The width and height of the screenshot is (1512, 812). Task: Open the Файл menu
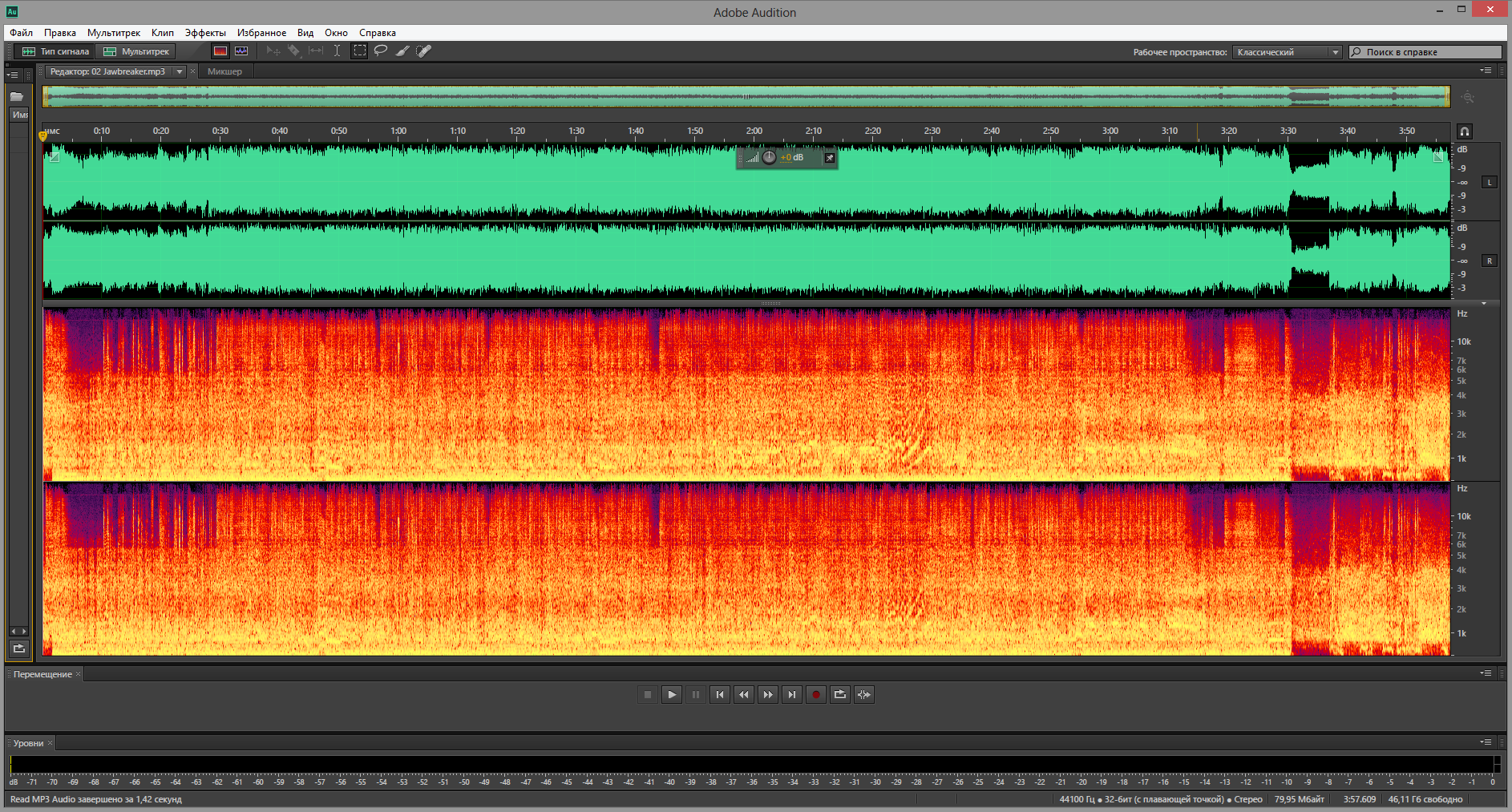coord(22,33)
